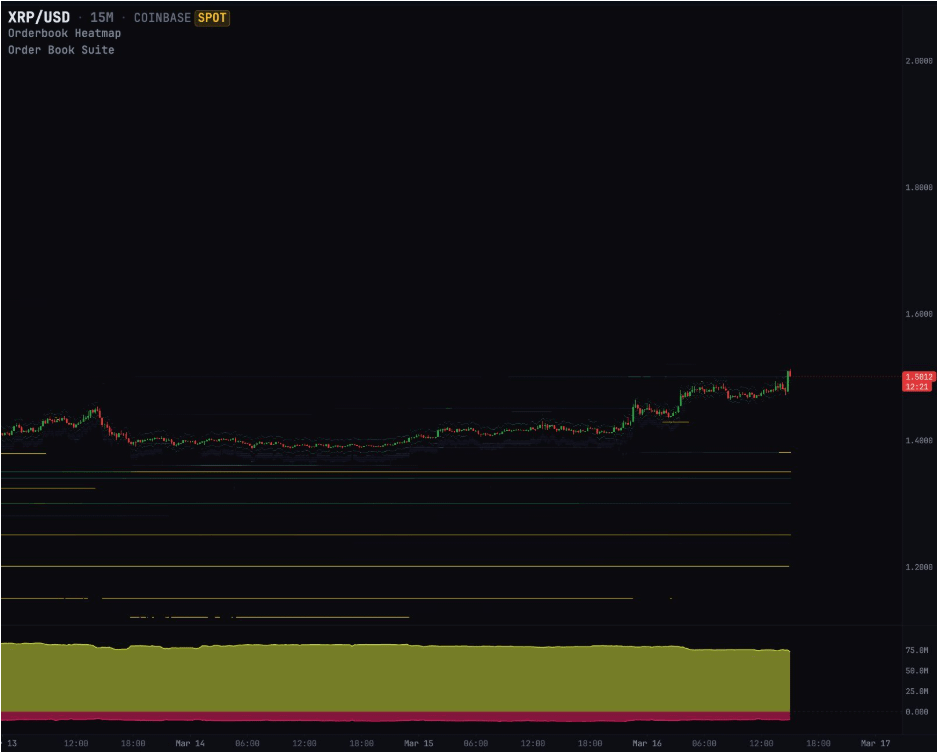Click the 2.0000 price axis label

[x=919, y=61]
